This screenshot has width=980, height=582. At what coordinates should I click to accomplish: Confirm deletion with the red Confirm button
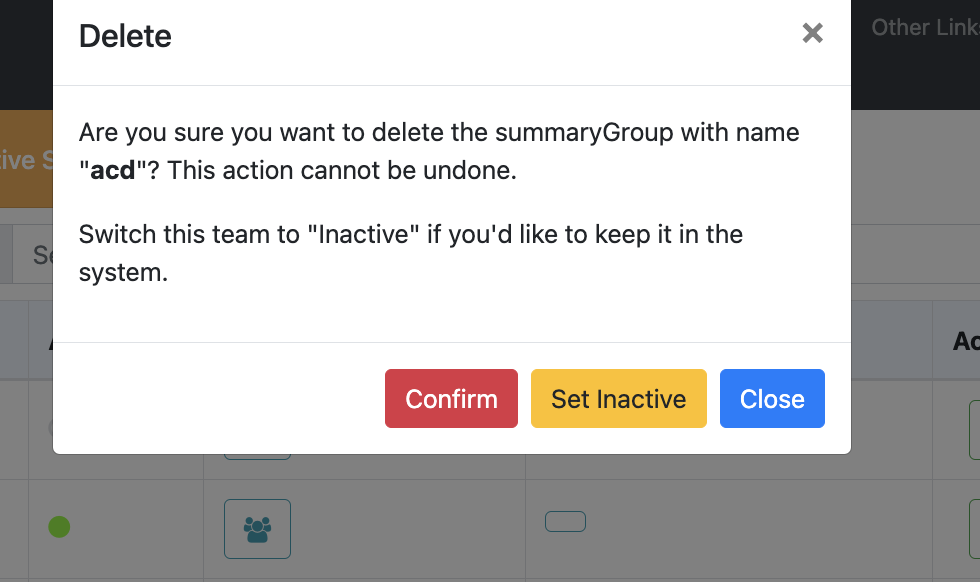click(451, 399)
